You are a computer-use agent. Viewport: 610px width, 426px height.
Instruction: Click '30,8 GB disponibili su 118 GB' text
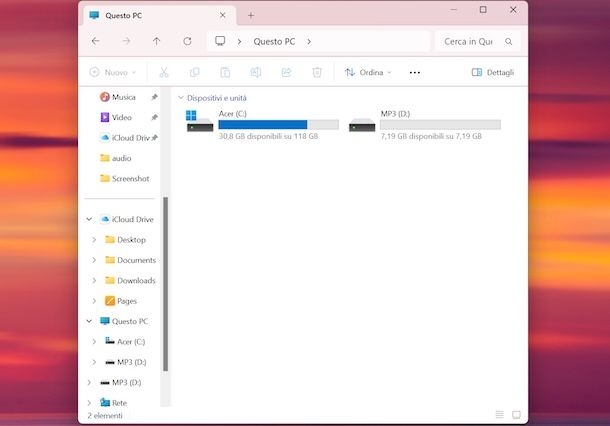pos(268,136)
